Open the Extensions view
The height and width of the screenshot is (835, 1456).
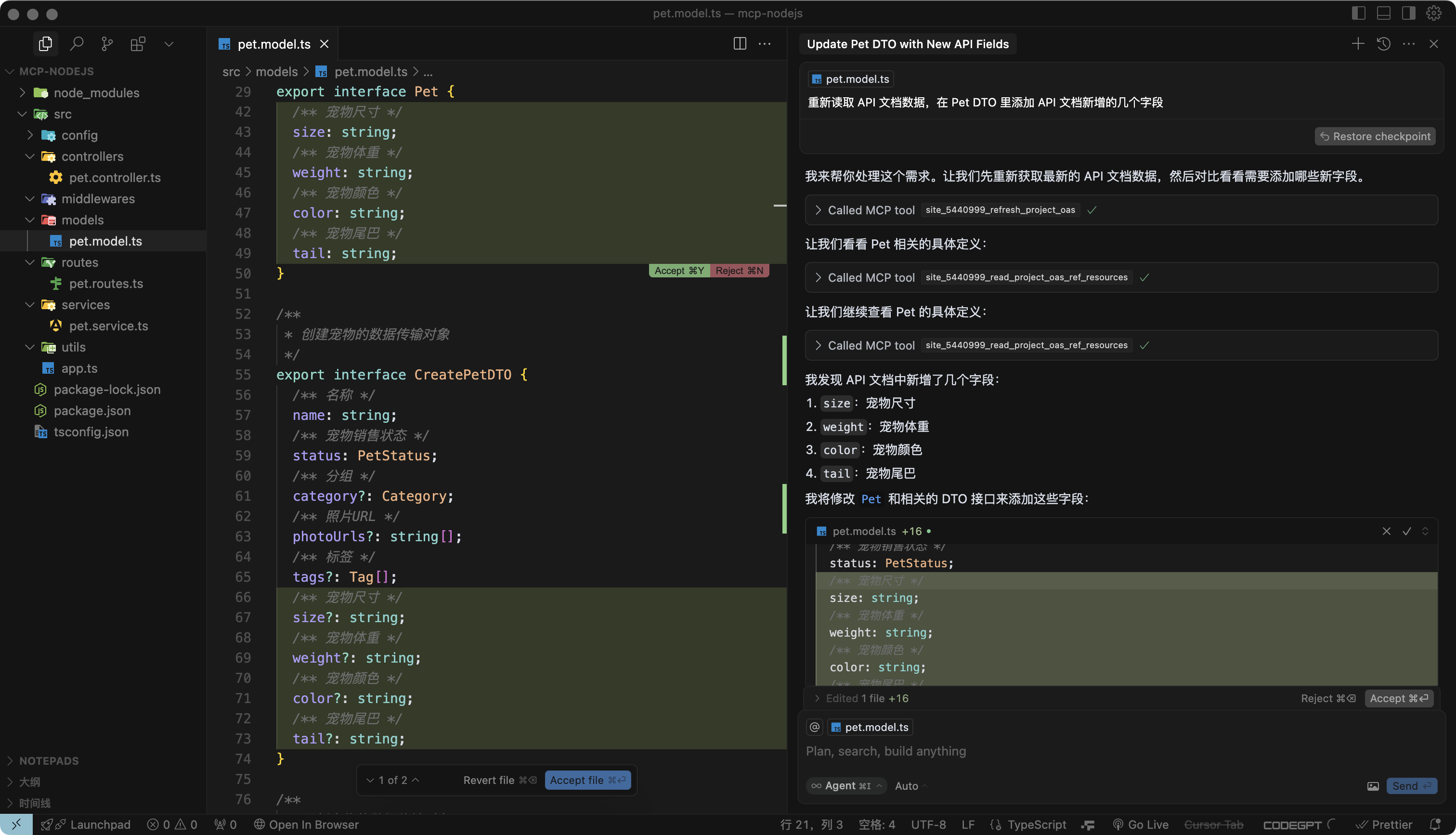click(x=138, y=44)
